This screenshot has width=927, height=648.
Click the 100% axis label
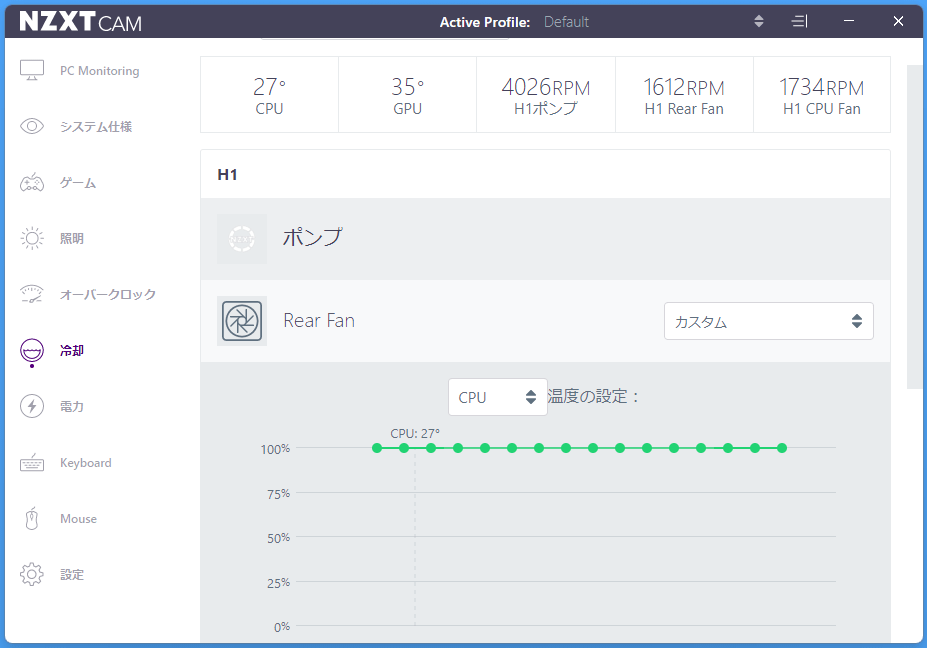tap(275, 449)
